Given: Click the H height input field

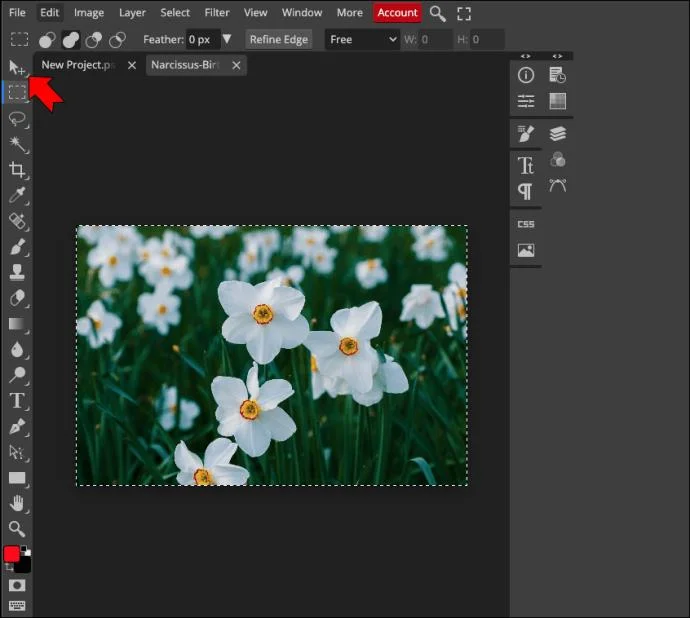Looking at the screenshot, I should point(487,40).
